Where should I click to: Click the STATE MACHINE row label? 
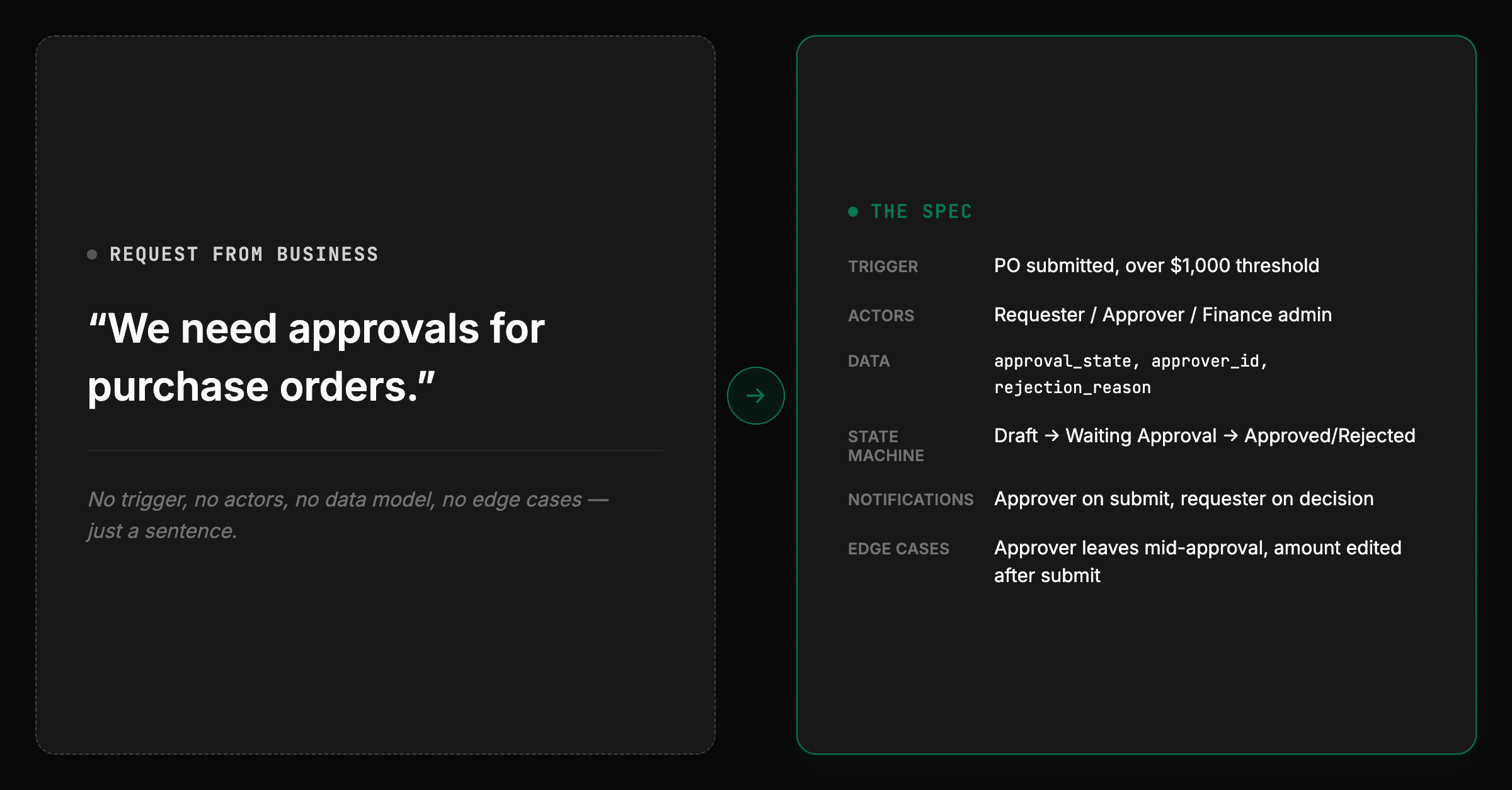coord(886,446)
